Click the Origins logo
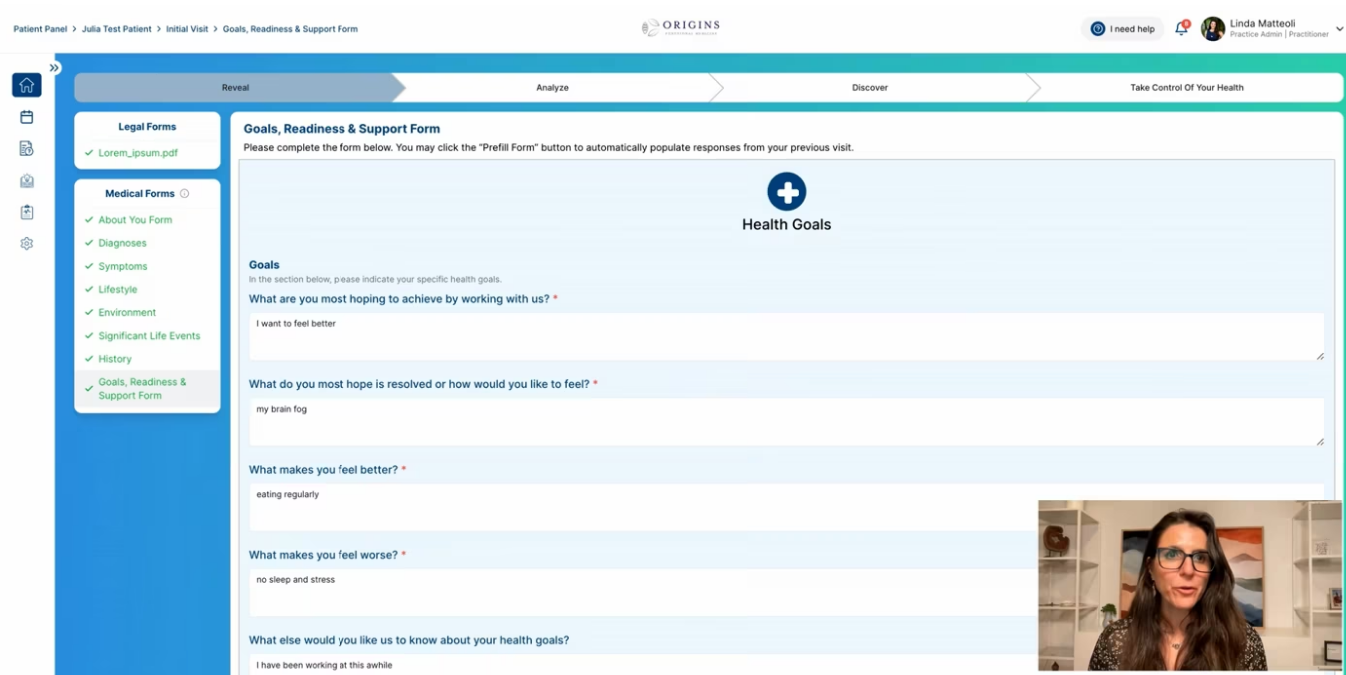The image size is (1346, 675). pos(681,28)
